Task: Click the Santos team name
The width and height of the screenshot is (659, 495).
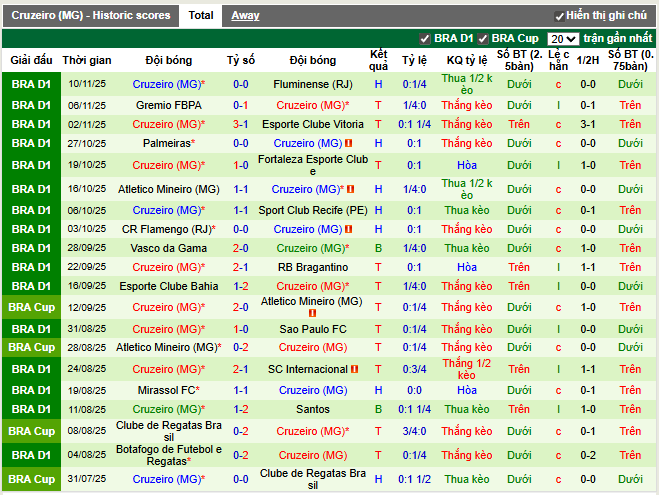Action: [x=313, y=409]
